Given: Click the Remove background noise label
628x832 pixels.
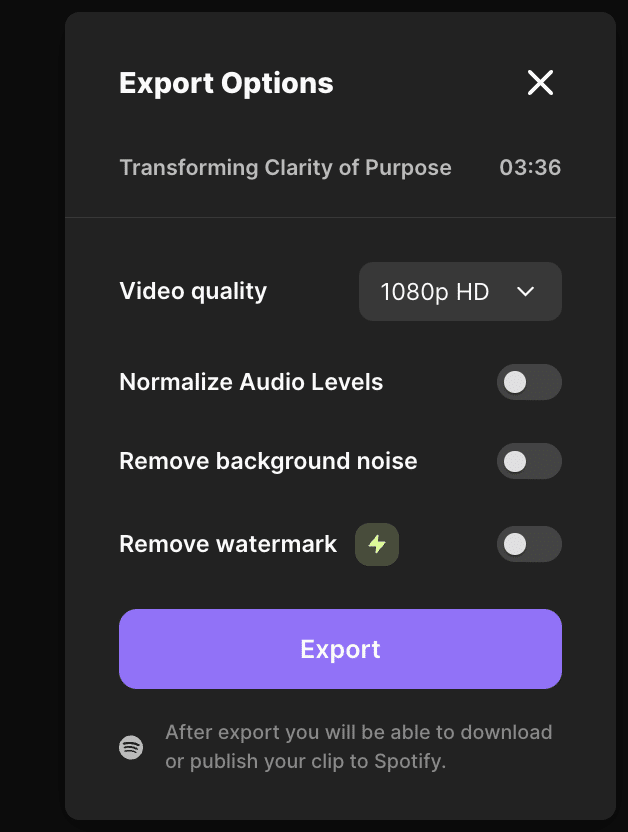Looking at the screenshot, I should click(x=268, y=461).
